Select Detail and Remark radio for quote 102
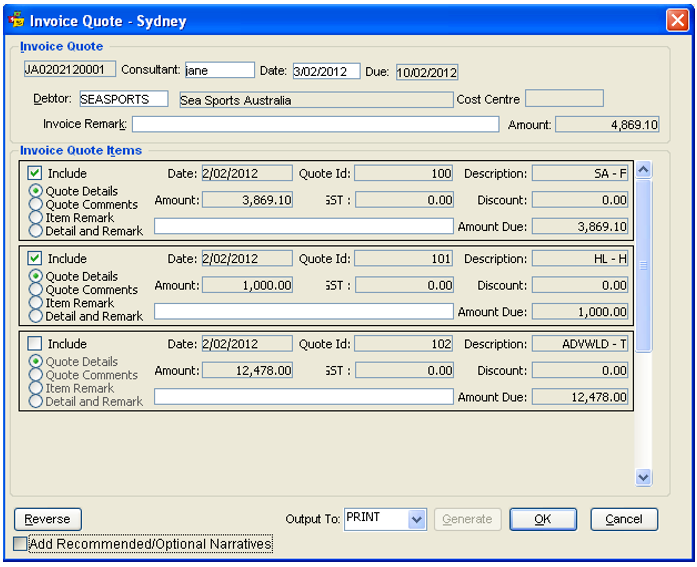697x567 pixels. point(36,402)
